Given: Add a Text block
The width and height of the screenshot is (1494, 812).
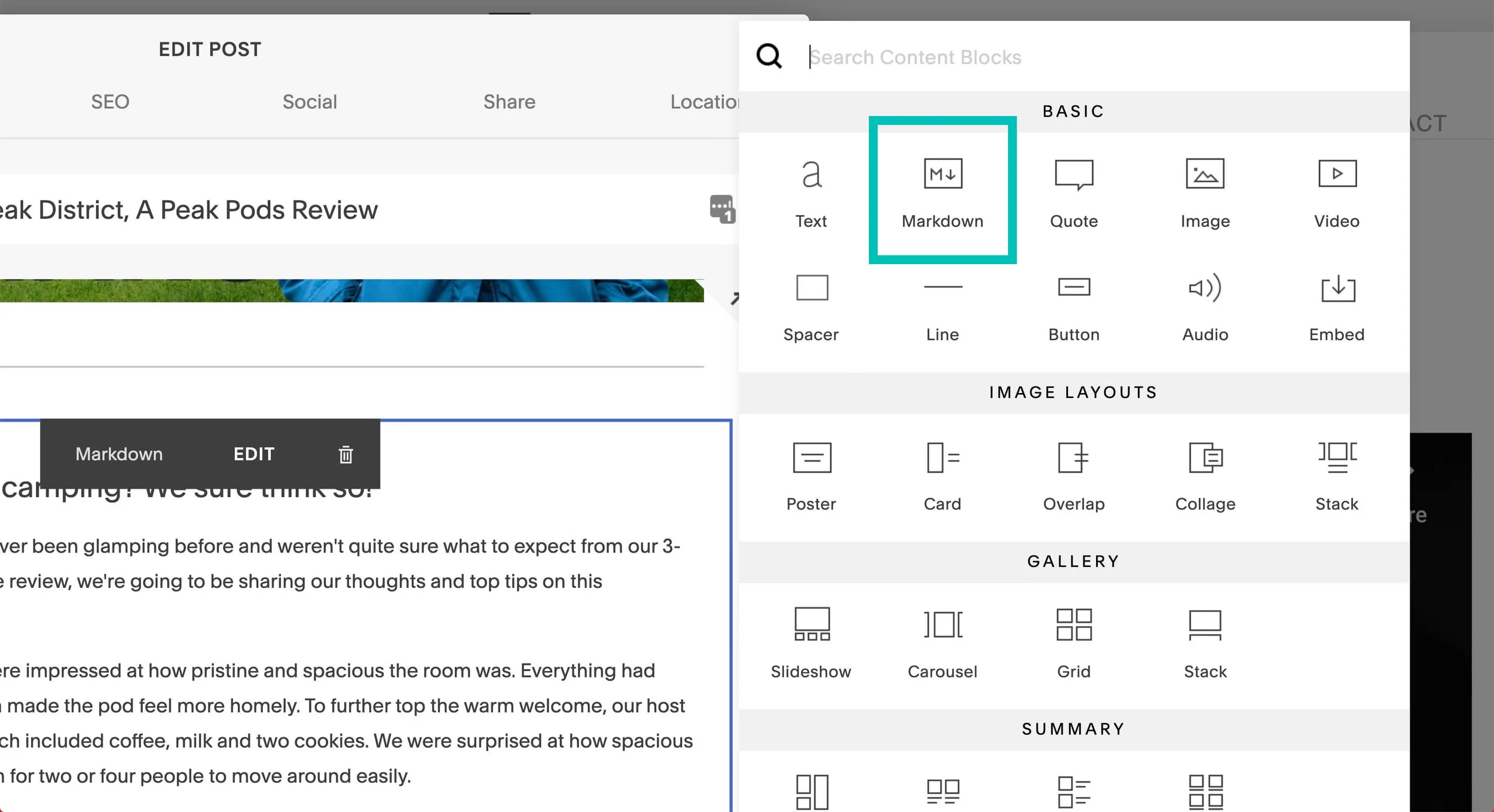Looking at the screenshot, I should (x=811, y=192).
